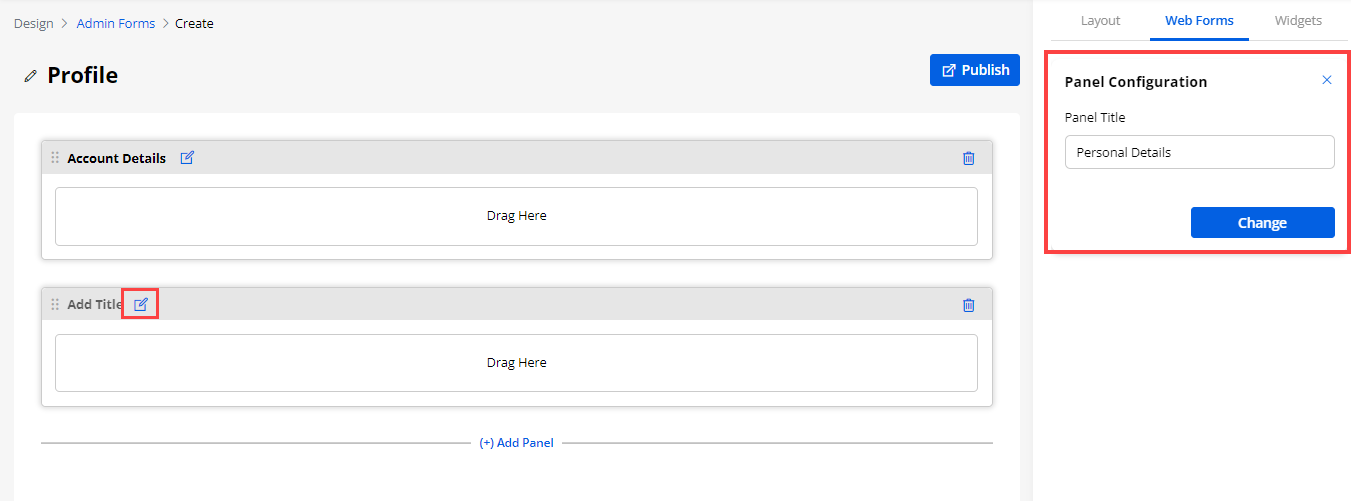Navigate to Admin Forms breadcrumb
Viewport: 1351px width, 501px height.
click(x=116, y=23)
